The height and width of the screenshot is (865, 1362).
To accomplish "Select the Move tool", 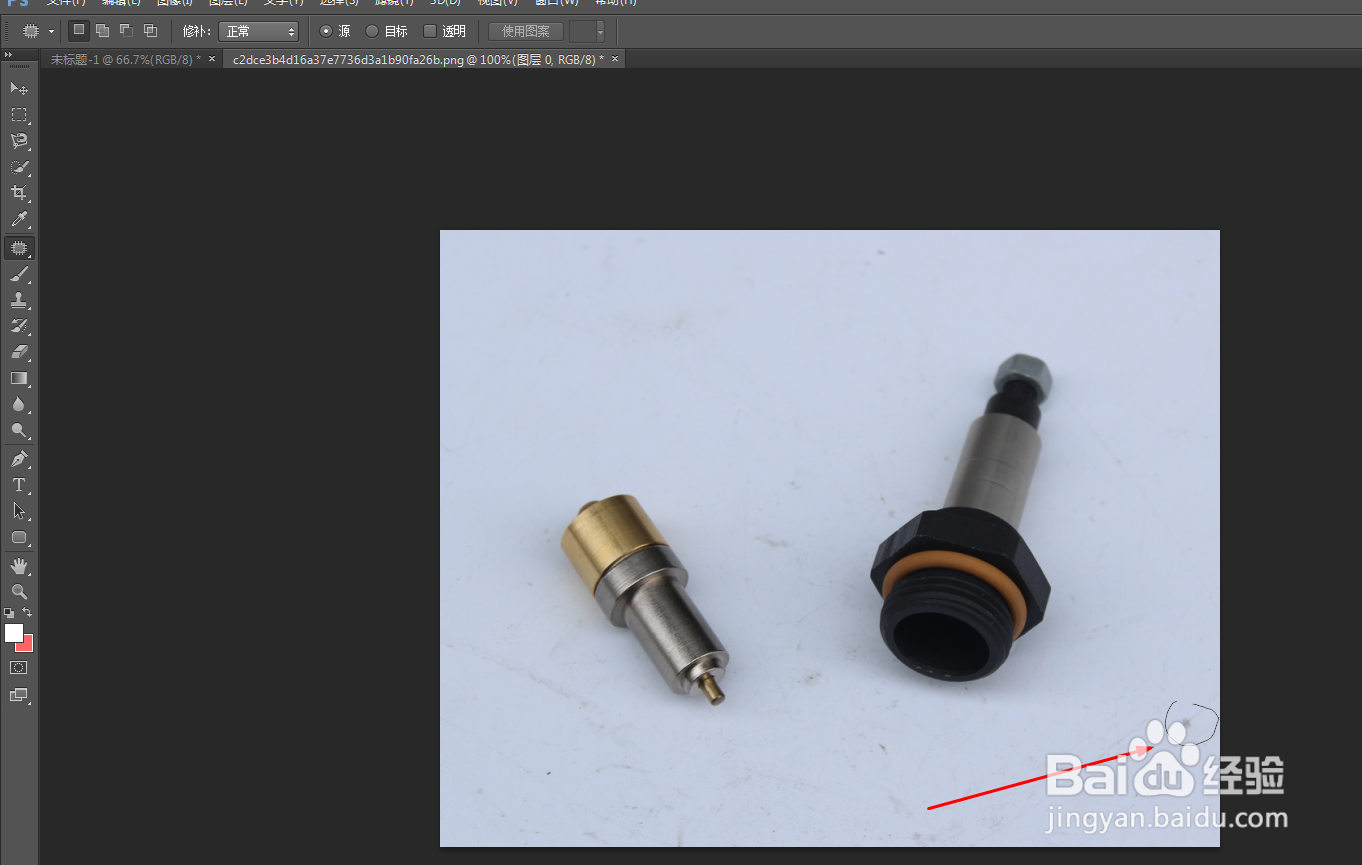I will pyautogui.click(x=19, y=89).
